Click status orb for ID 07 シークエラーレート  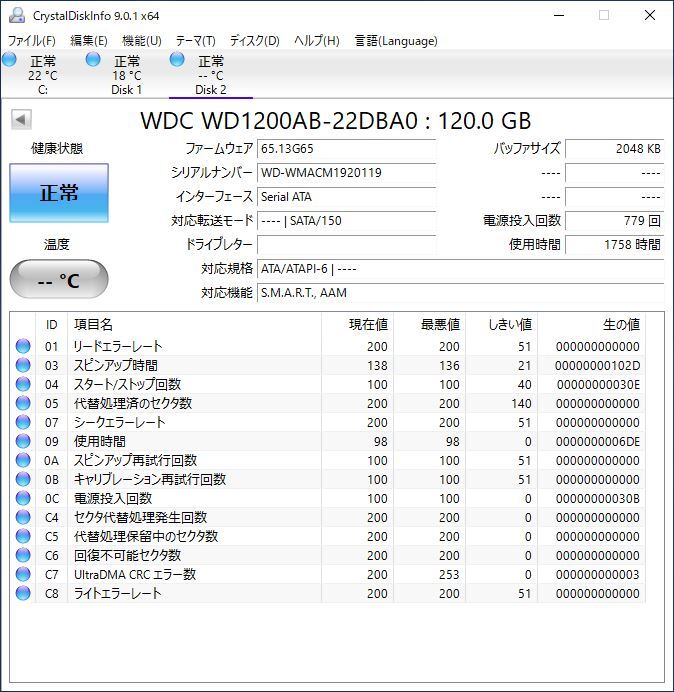click(23, 422)
